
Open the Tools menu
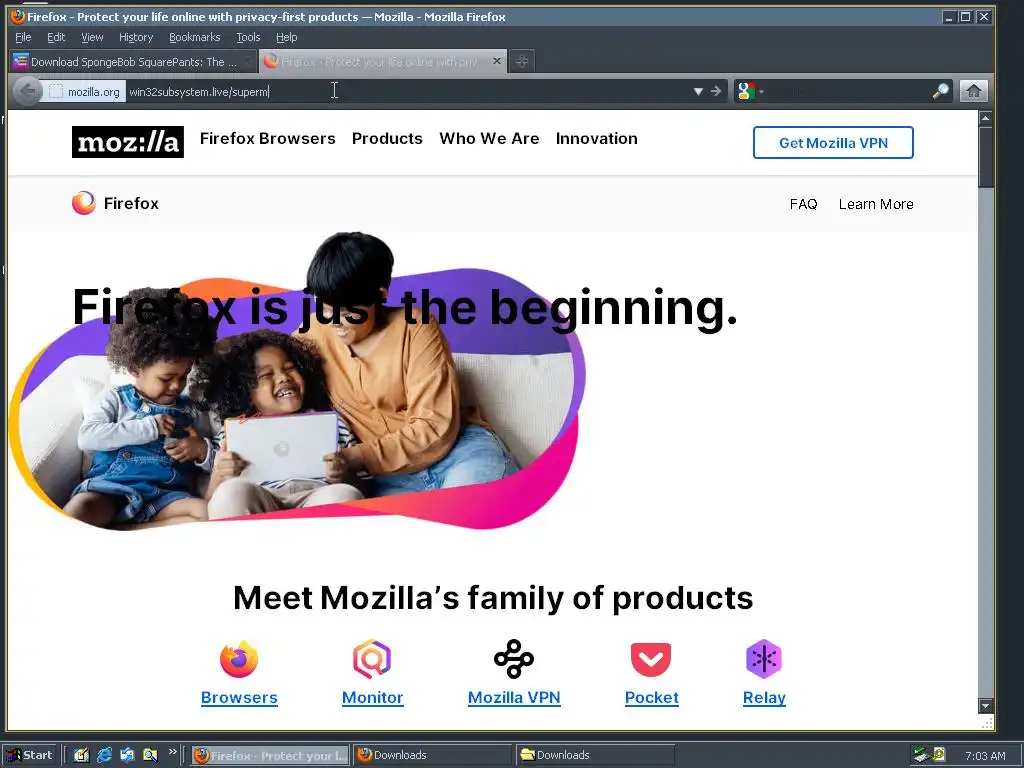pos(248,37)
